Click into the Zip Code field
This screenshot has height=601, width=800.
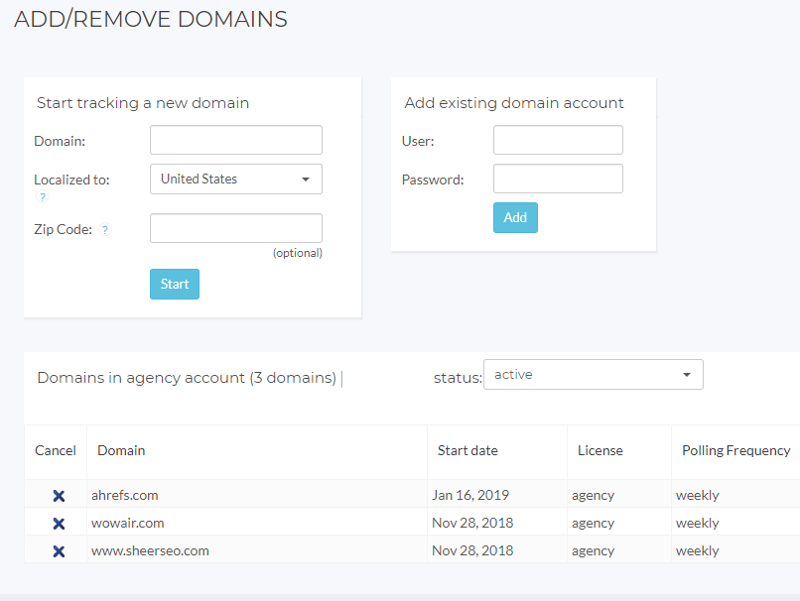point(236,228)
